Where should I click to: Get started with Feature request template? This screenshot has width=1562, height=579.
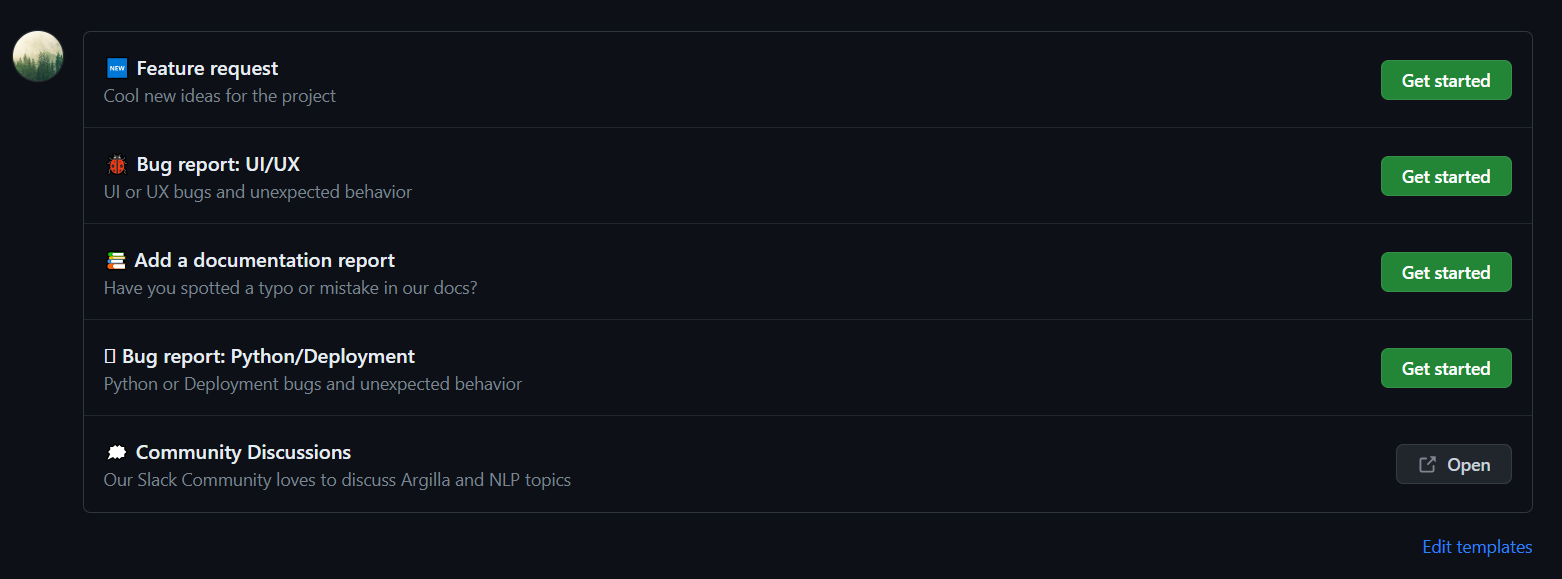pyautogui.click(x=1445, y=81)
